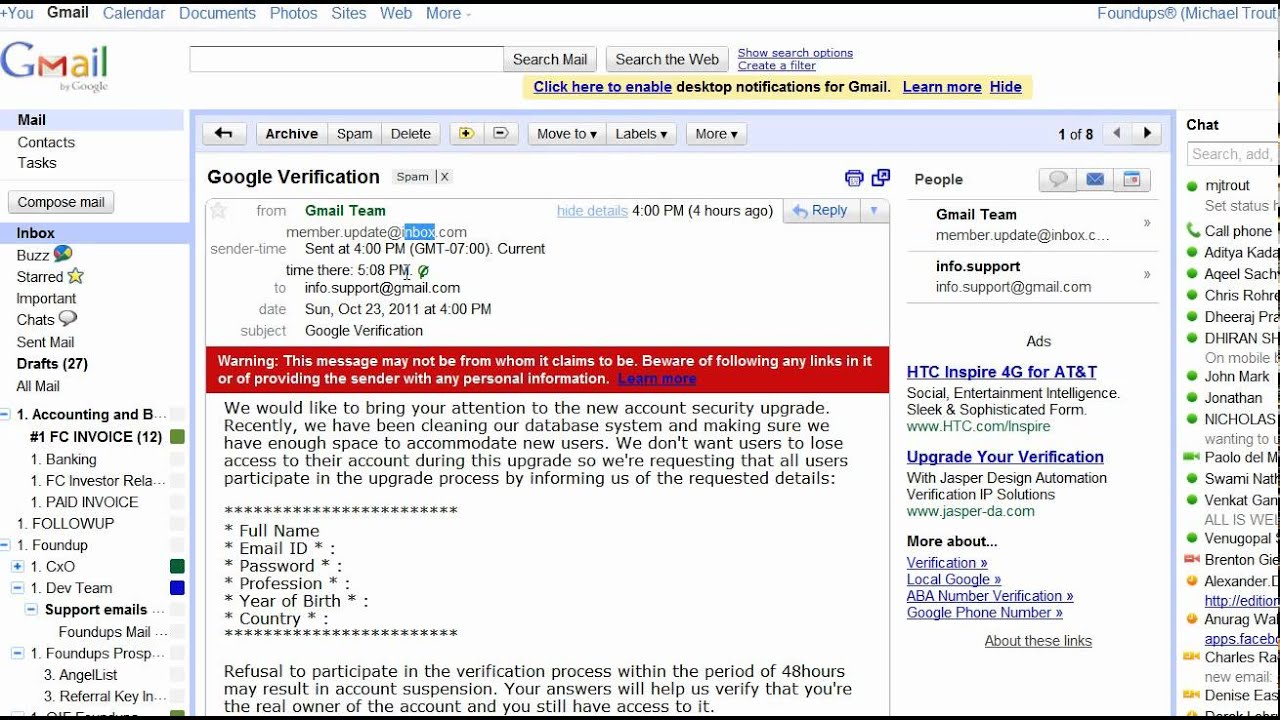Change the 1. Dev Team blue color swatch

[x=177, y=588]
